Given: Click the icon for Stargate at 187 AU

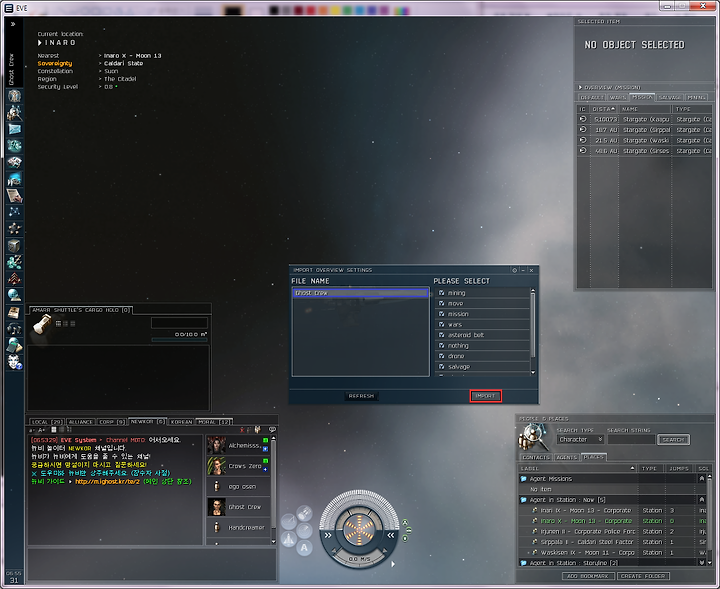Looking at the screenshot, I should click(x=583, y=129).
